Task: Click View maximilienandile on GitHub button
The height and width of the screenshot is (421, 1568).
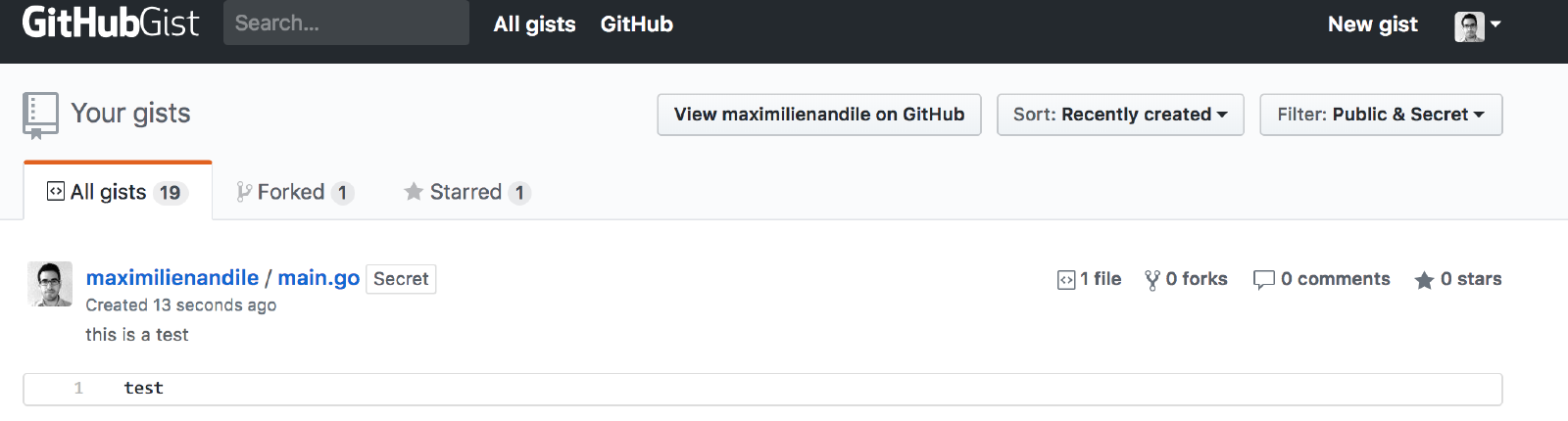Action: pos(819,115)
